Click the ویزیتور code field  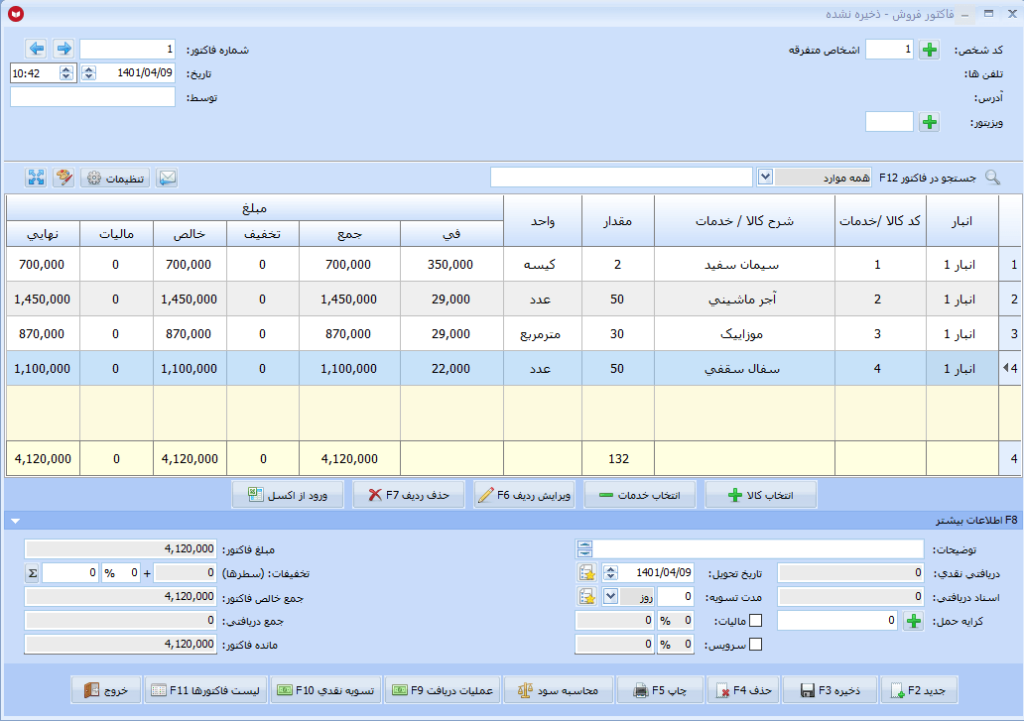889,122
